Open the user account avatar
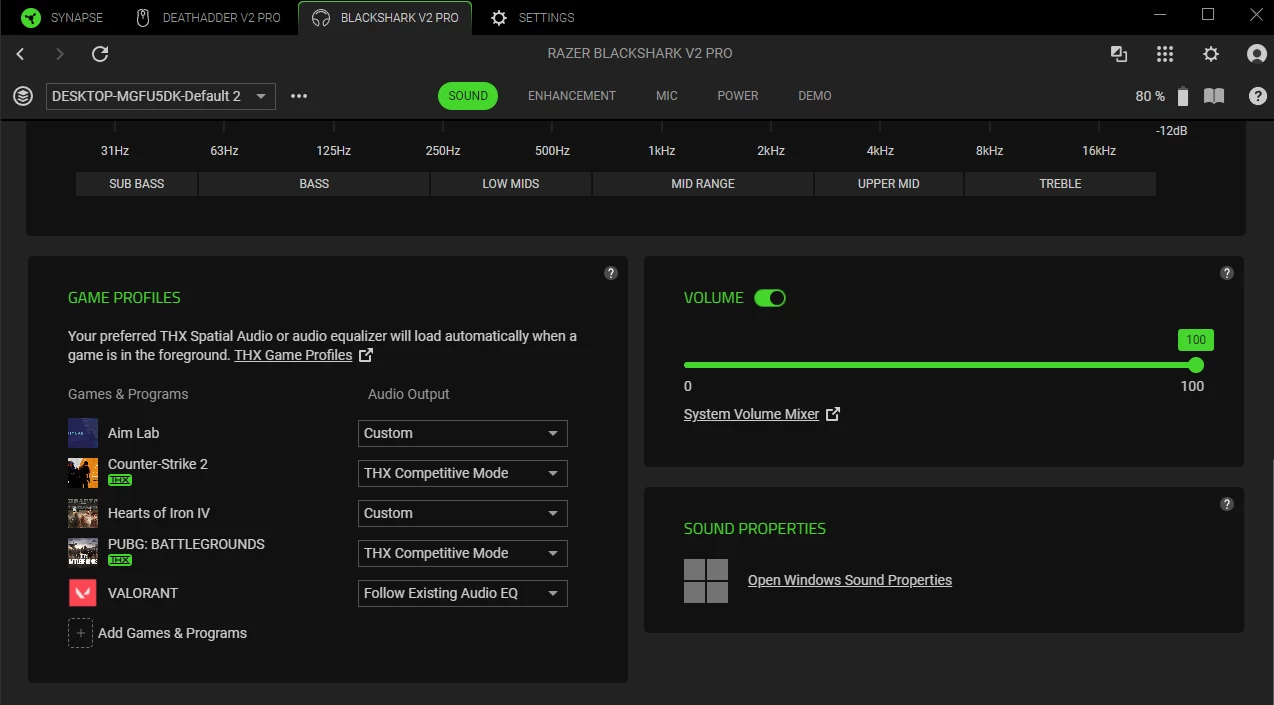This screenshot has width=1274, height=705. point(1257,54)
